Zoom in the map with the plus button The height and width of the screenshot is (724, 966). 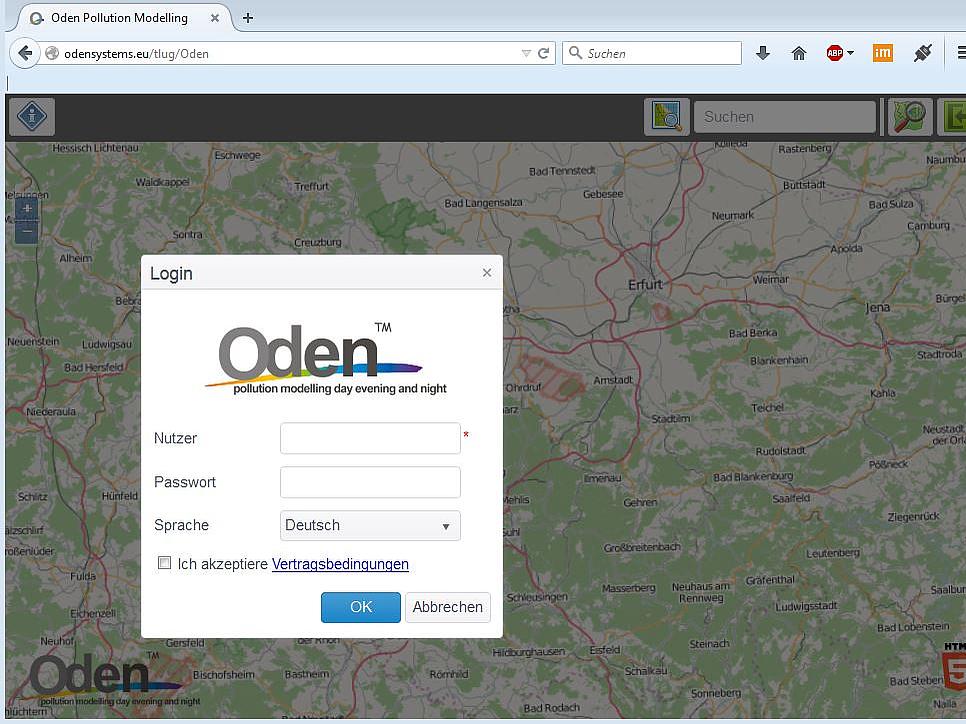pyautogui.click(x=26, y=209)
